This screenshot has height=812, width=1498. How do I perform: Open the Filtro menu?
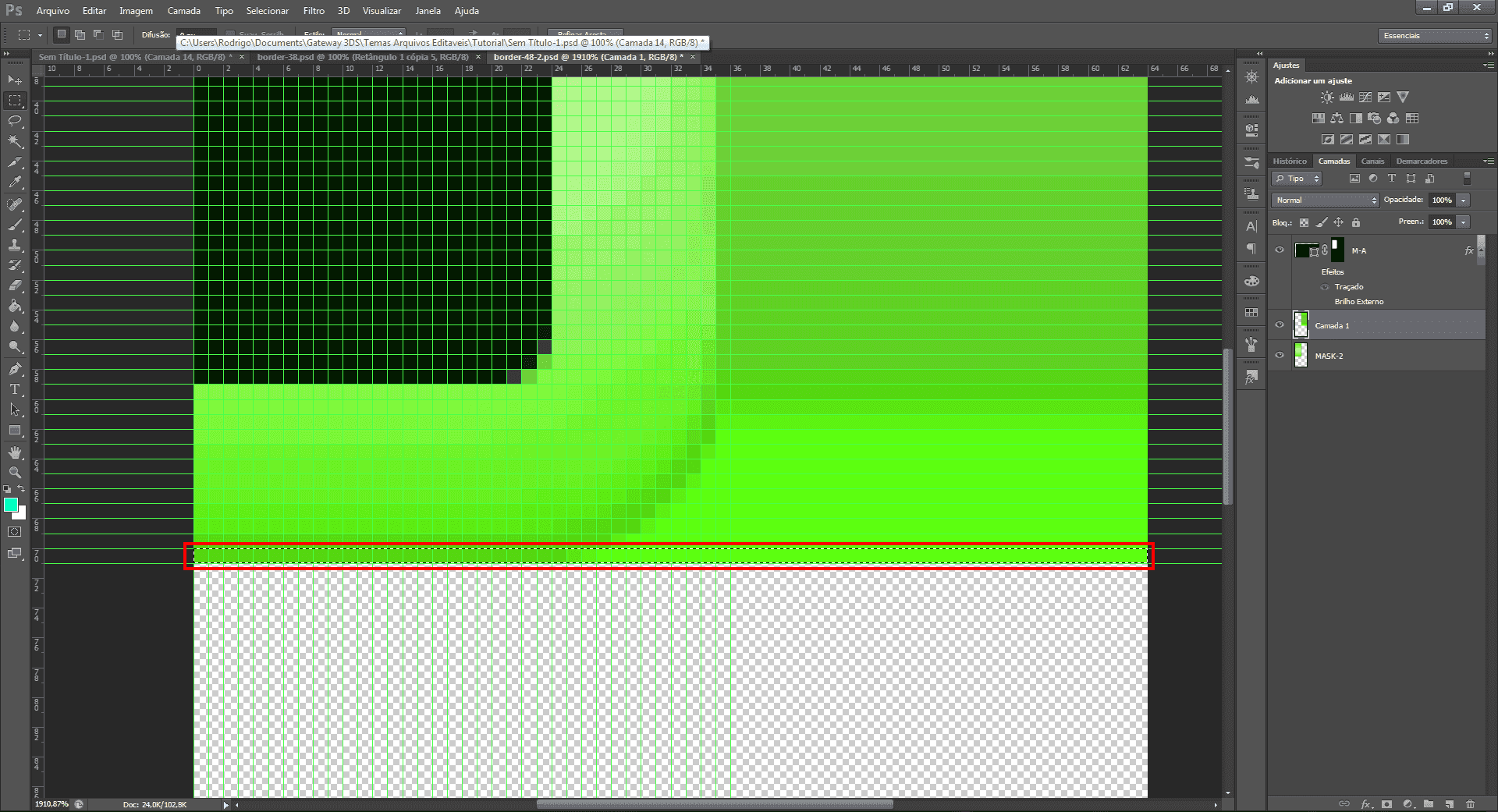(314, 11)
